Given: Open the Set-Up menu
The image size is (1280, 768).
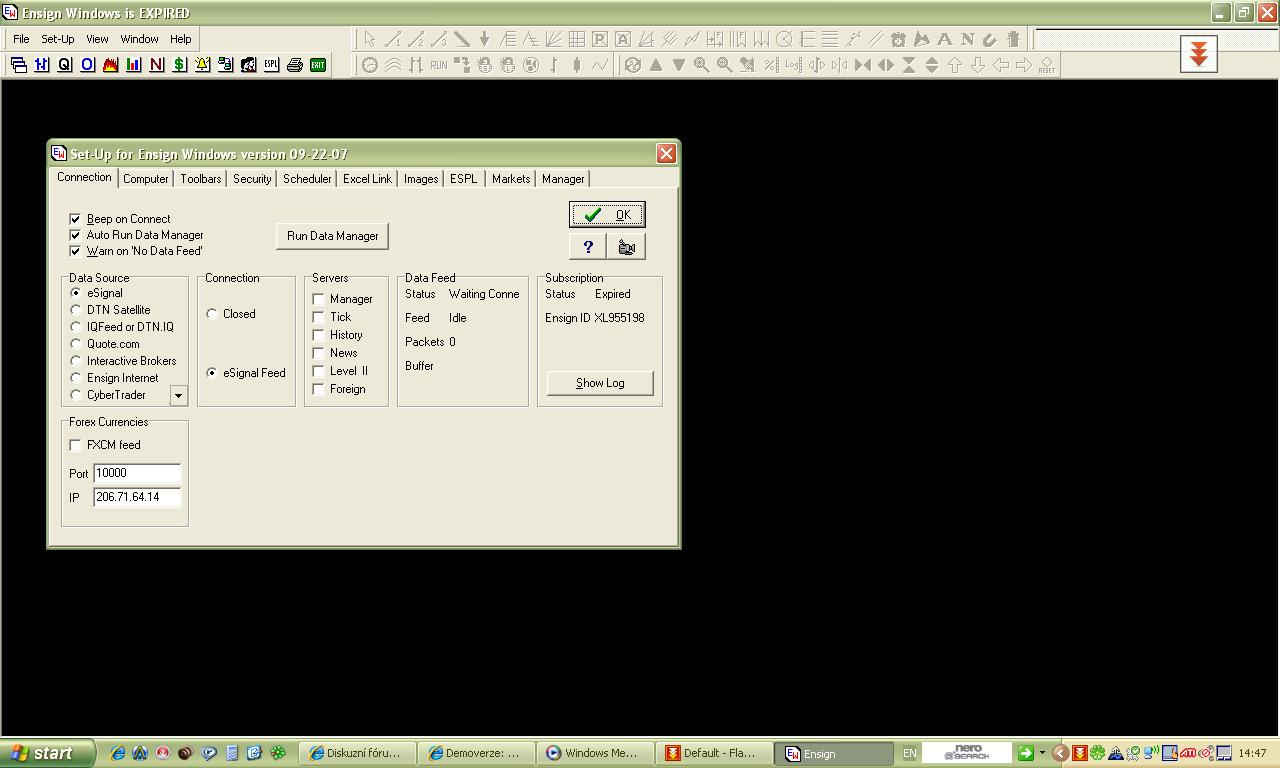Looking at the screenshot, I should (x=58, y=39).
